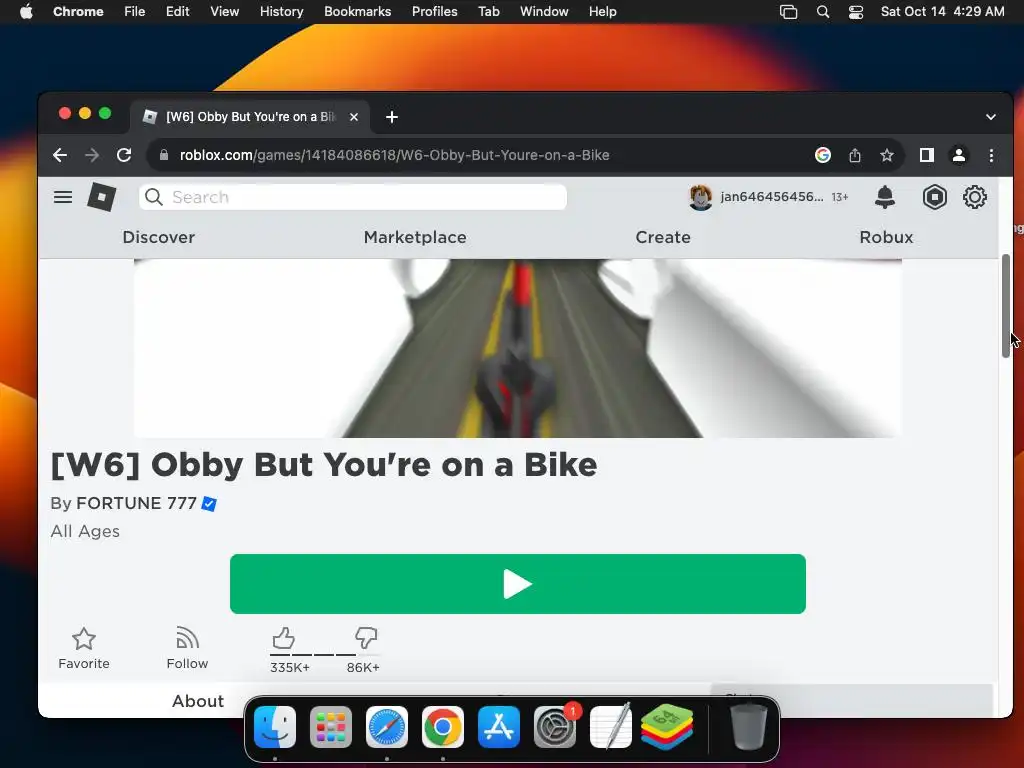Click the page vertical scrollbar thumb
1024x768 pixels.
[x=1006, y=306]
